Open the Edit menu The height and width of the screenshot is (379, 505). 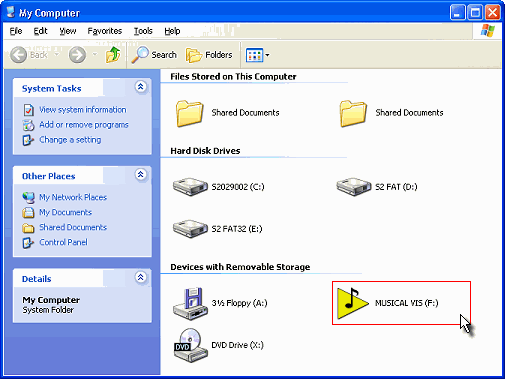[40, 31]
